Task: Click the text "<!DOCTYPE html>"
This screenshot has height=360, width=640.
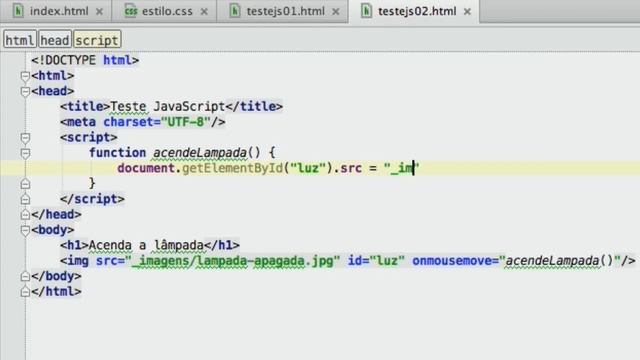Action: tap(85, 60)
